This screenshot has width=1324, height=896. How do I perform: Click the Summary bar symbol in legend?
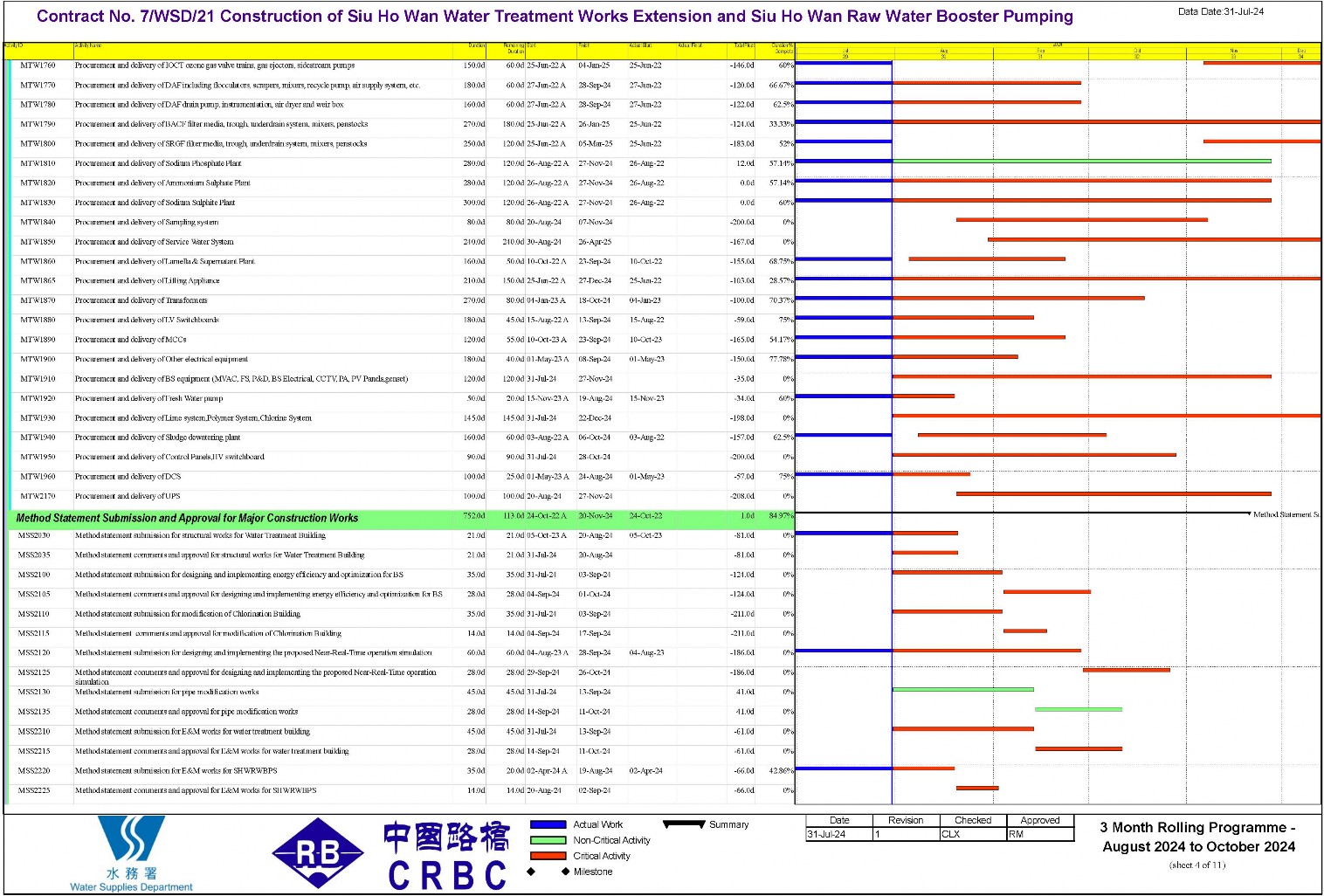[x=684, y=824]
